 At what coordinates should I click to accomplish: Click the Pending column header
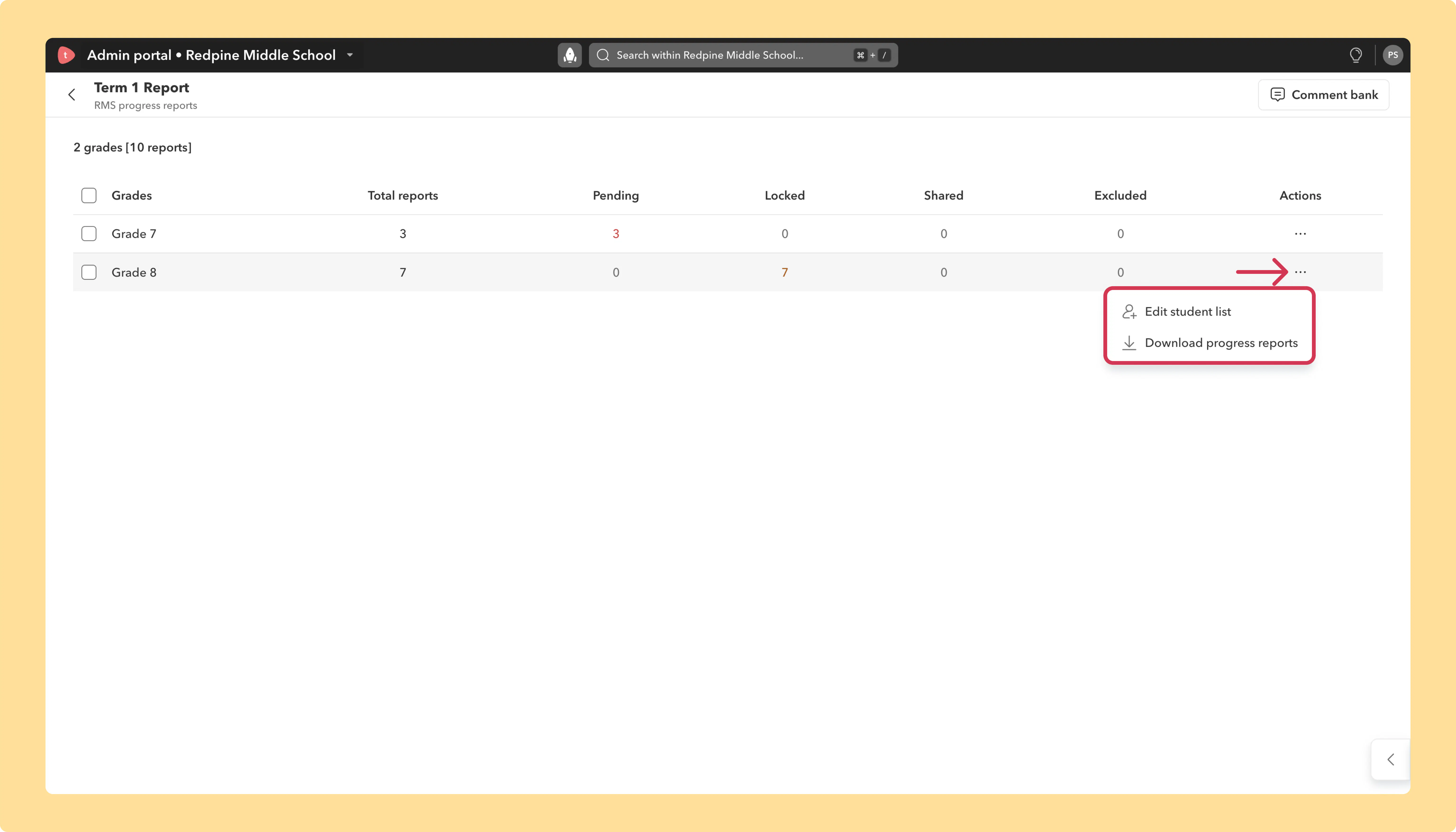click(x=616, y=195)
